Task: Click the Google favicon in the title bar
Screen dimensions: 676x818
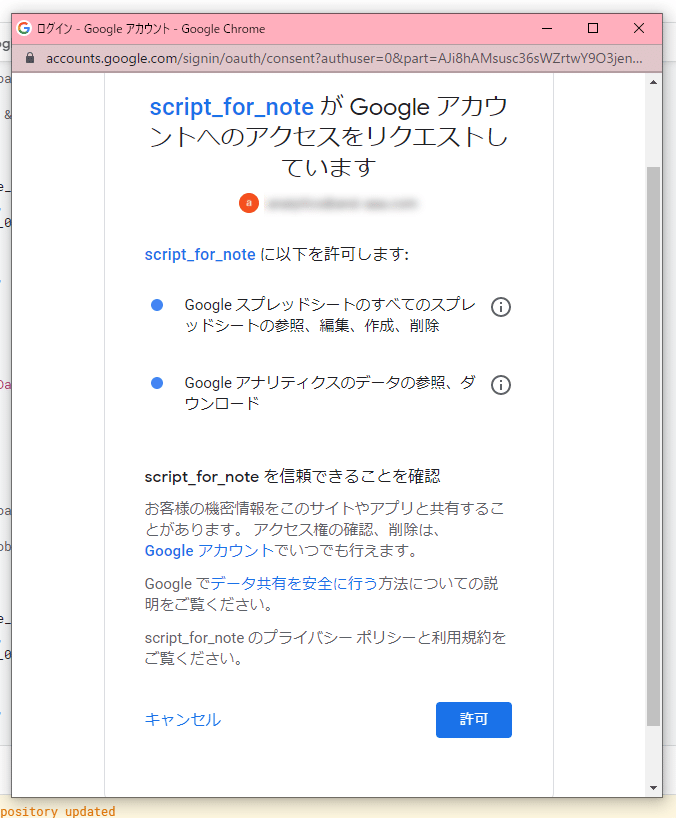Action: pos(24,28)
